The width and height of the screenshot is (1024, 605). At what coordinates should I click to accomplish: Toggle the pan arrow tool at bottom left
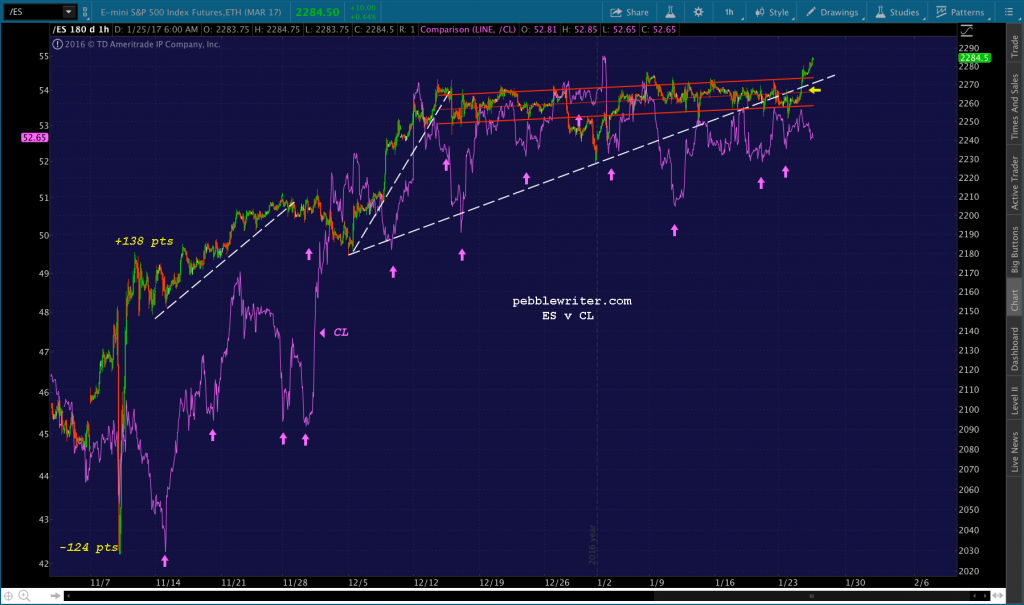click(x=56, y=597)
